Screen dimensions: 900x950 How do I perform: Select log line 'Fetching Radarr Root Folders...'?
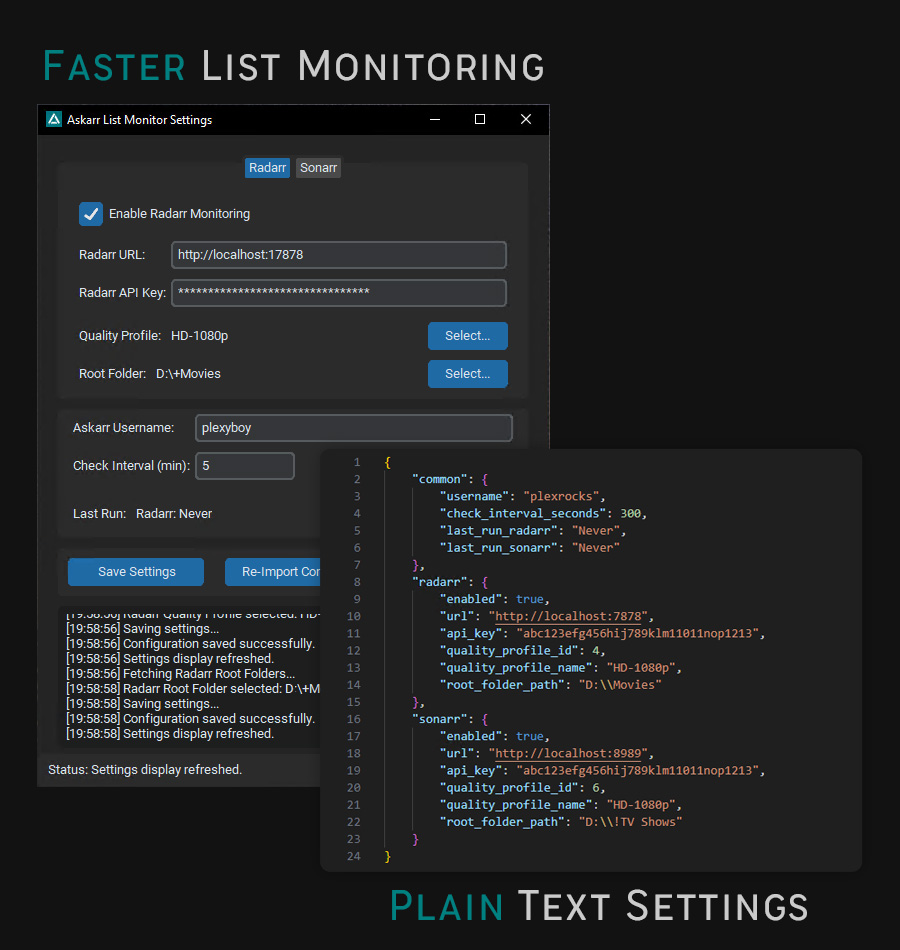pyautogui.click(x=181, y=674)
